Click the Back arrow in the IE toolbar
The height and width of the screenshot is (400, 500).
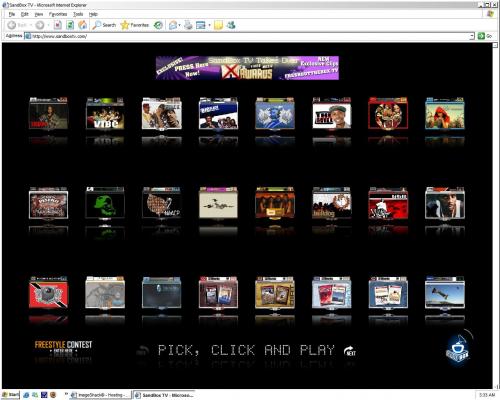point(12,25)
